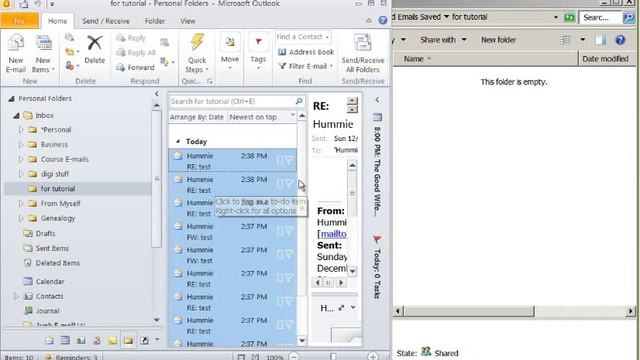This screenshot has height=360, width=640.
Task: Flag the first 2:38 PM message
Action: point(289,160)
